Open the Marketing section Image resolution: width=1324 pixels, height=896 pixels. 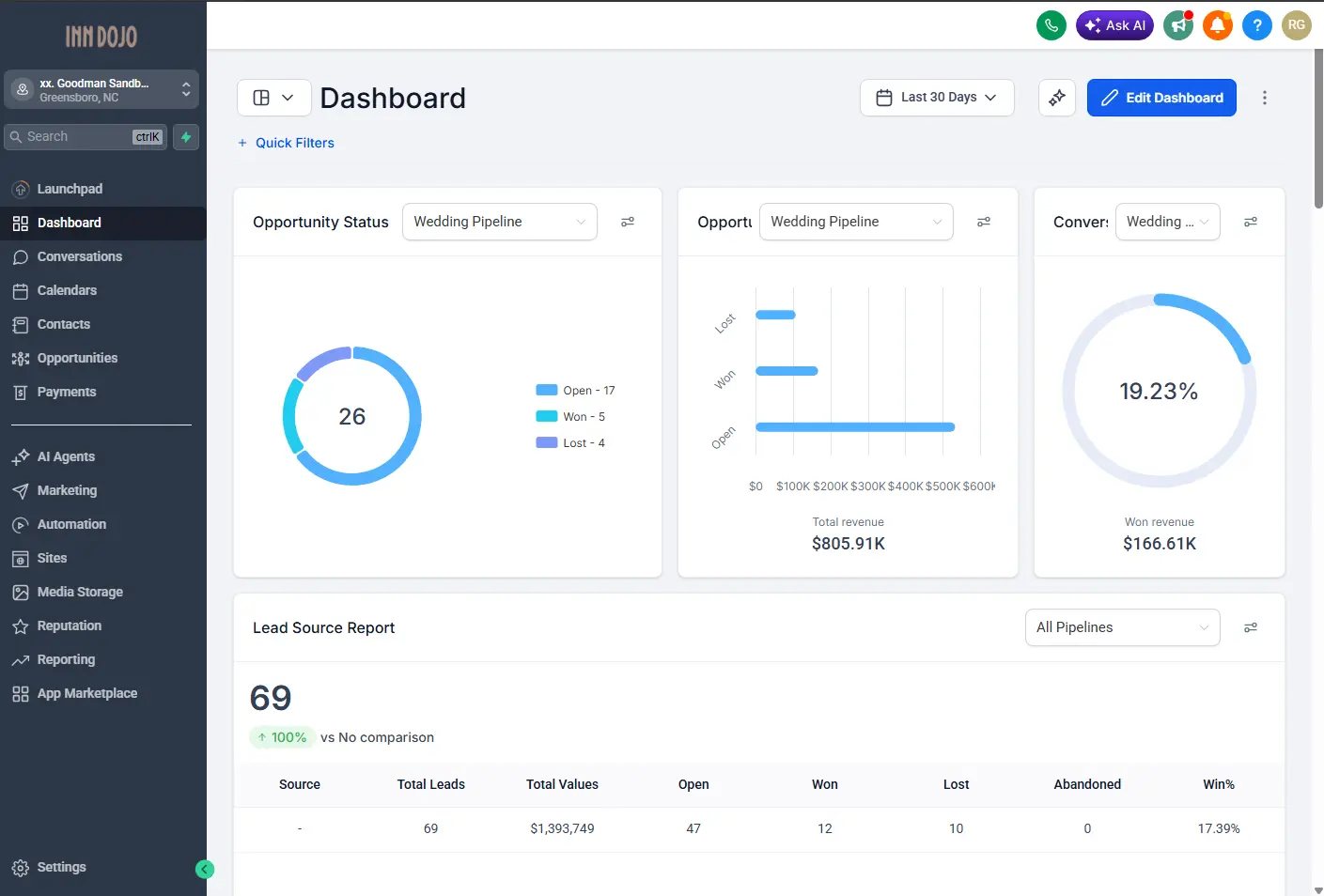67,490
